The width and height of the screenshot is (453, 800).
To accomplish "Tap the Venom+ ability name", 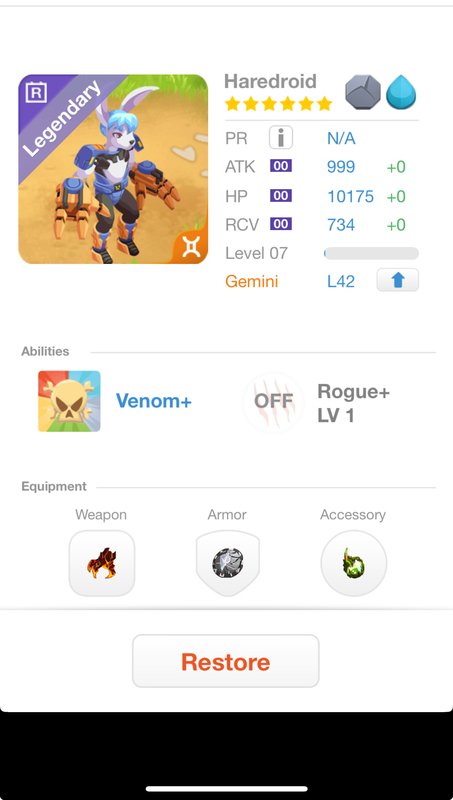I will tap(154, 402).
